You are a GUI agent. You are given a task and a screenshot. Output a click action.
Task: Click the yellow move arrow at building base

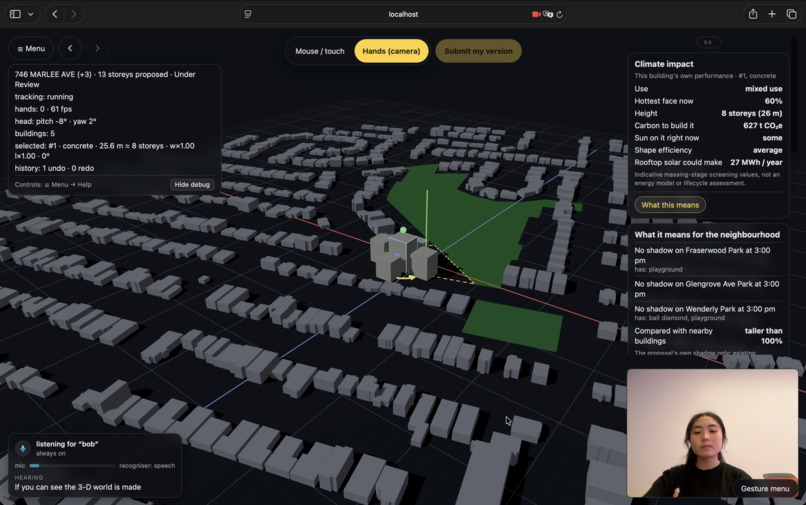click(x=407, y=278)
